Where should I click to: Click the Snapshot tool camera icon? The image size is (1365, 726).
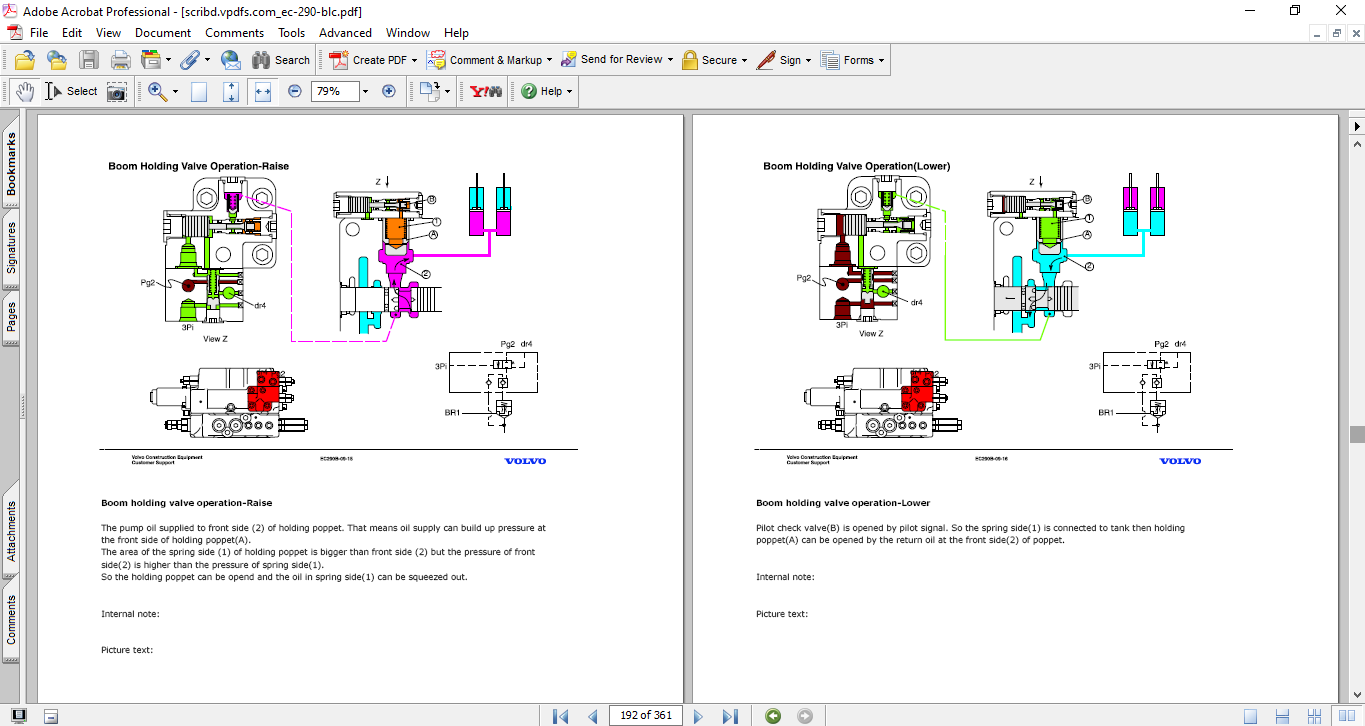pos(117,91)
